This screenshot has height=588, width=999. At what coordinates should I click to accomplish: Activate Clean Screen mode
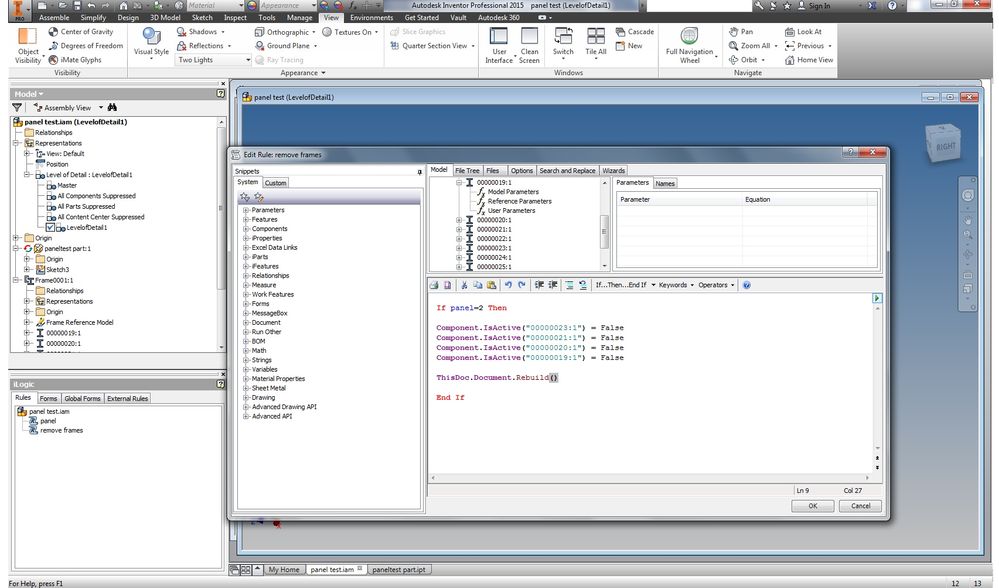[529, 45]
